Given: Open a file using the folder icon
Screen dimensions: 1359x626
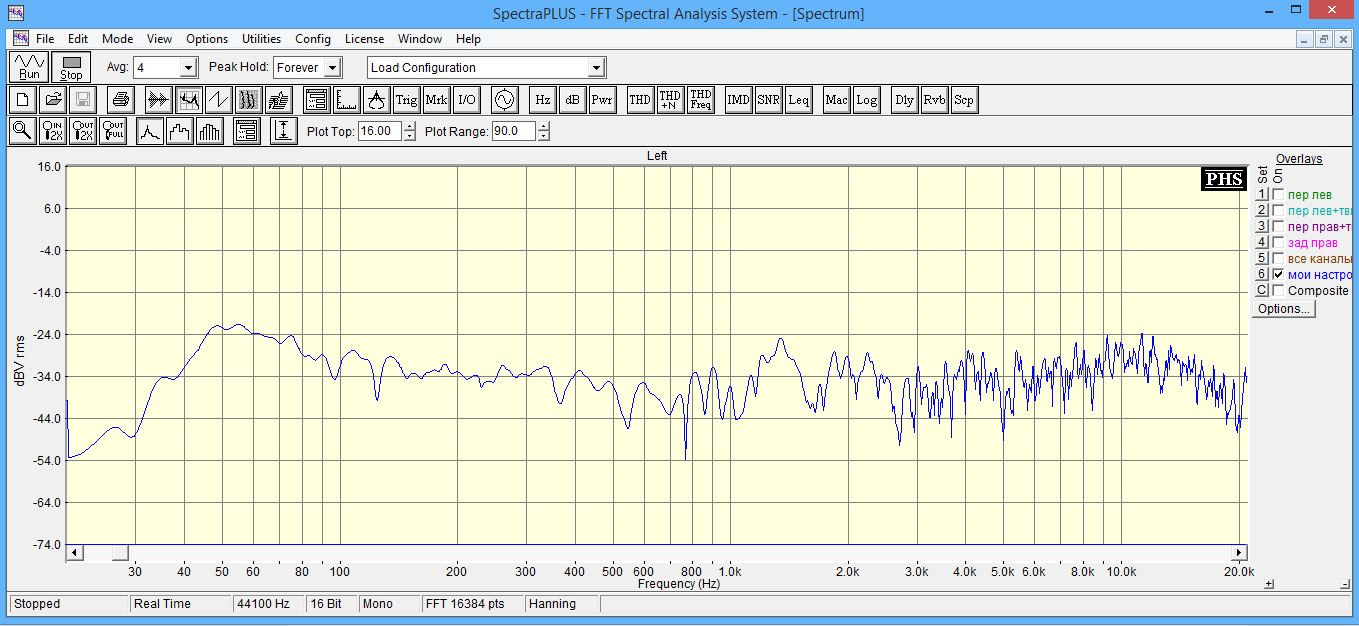Looking at the screenshot, I should click(53, 100).
